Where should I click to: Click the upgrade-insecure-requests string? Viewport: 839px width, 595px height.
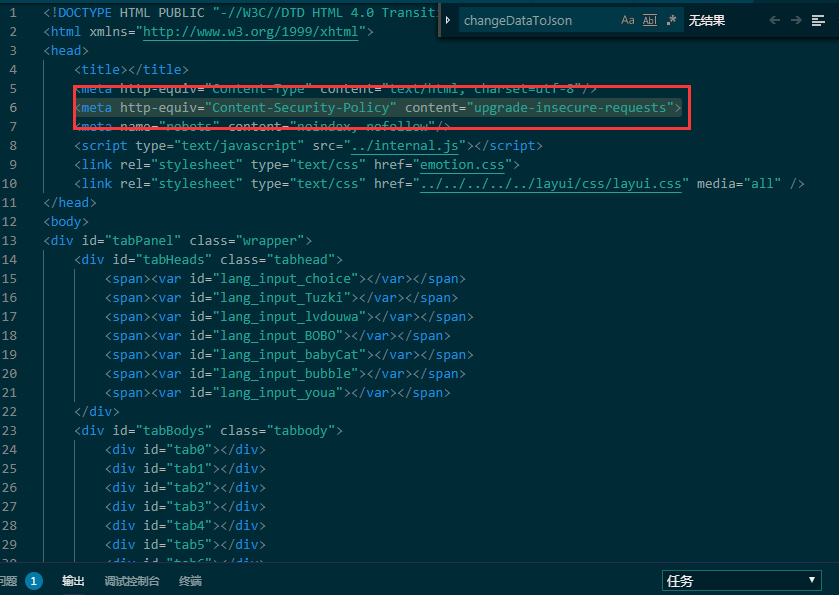(x=570, y=108)
